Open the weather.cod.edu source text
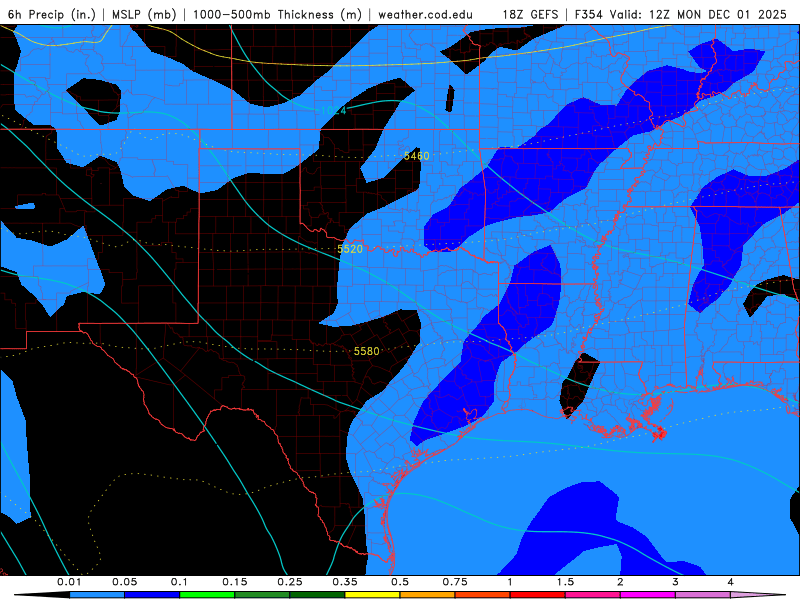Image resolution: width=800 pixels, height=600 pixels. (x=426, y=14)
